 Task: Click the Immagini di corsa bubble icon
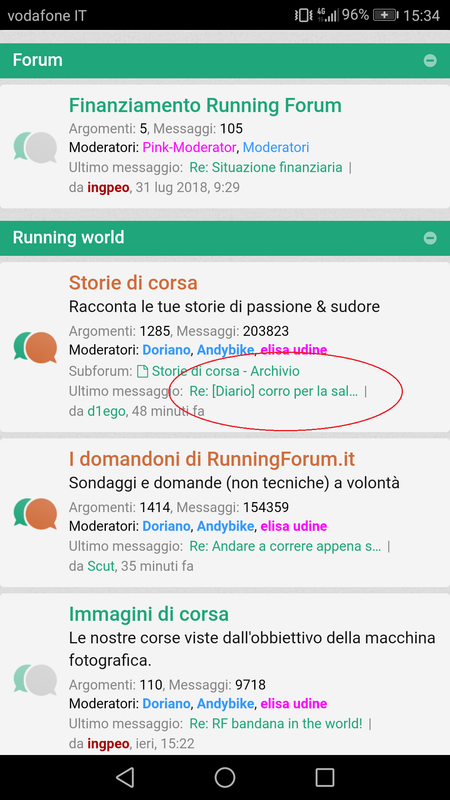[x=35, y=680]
